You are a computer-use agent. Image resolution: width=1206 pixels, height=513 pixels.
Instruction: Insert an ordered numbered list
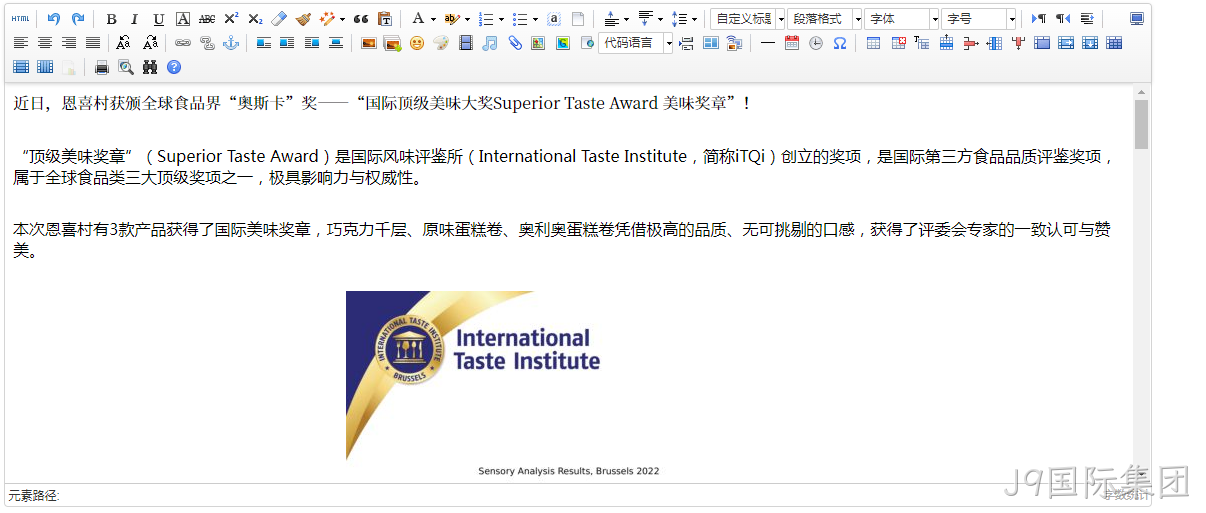(x=485, y=19)
